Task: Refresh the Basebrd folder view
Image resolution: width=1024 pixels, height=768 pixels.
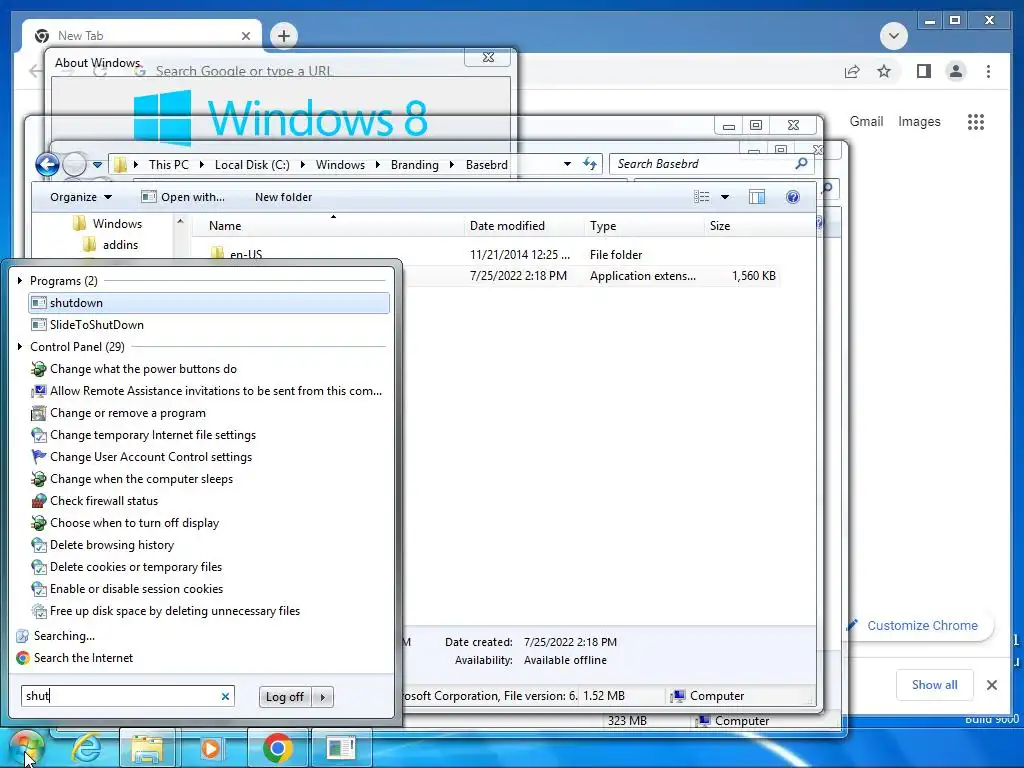Action: pos(590,164)
